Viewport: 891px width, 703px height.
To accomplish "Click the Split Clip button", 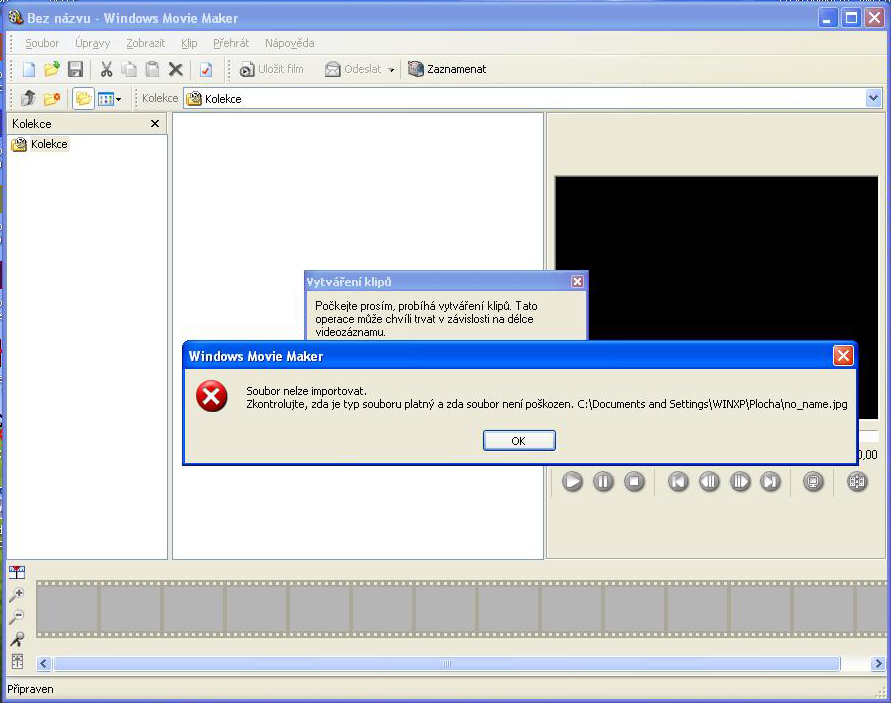I will coord(857,482).
